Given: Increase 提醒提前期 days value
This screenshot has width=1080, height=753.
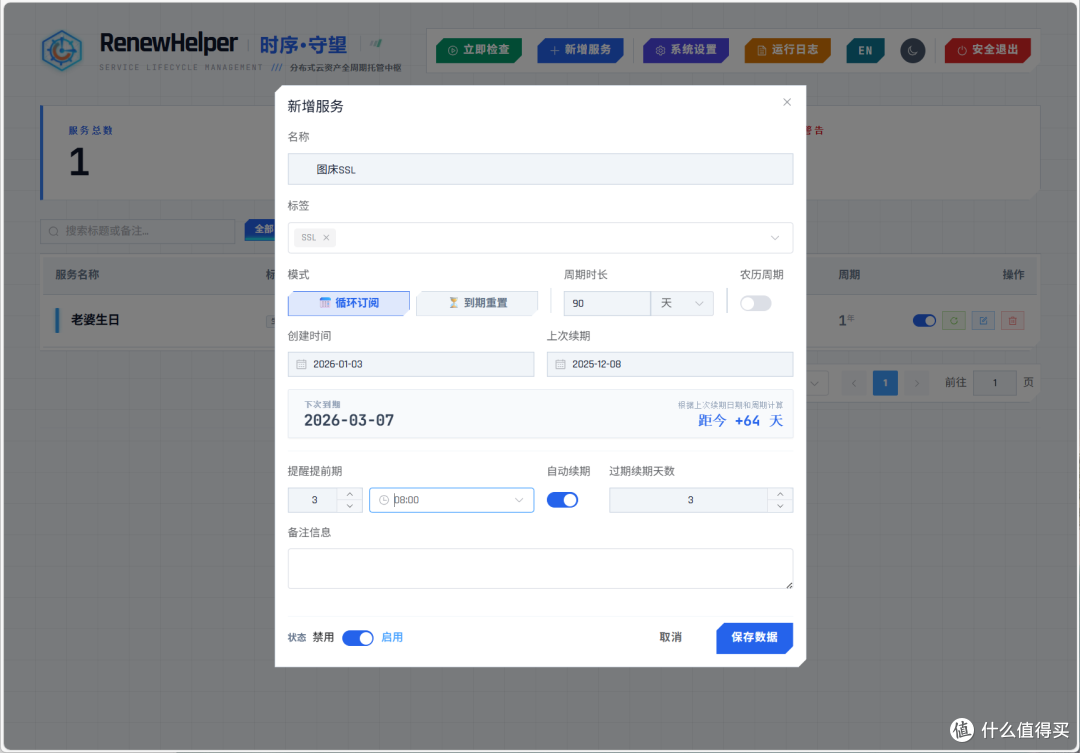Looking at the screenshot, I should [350, 494].
